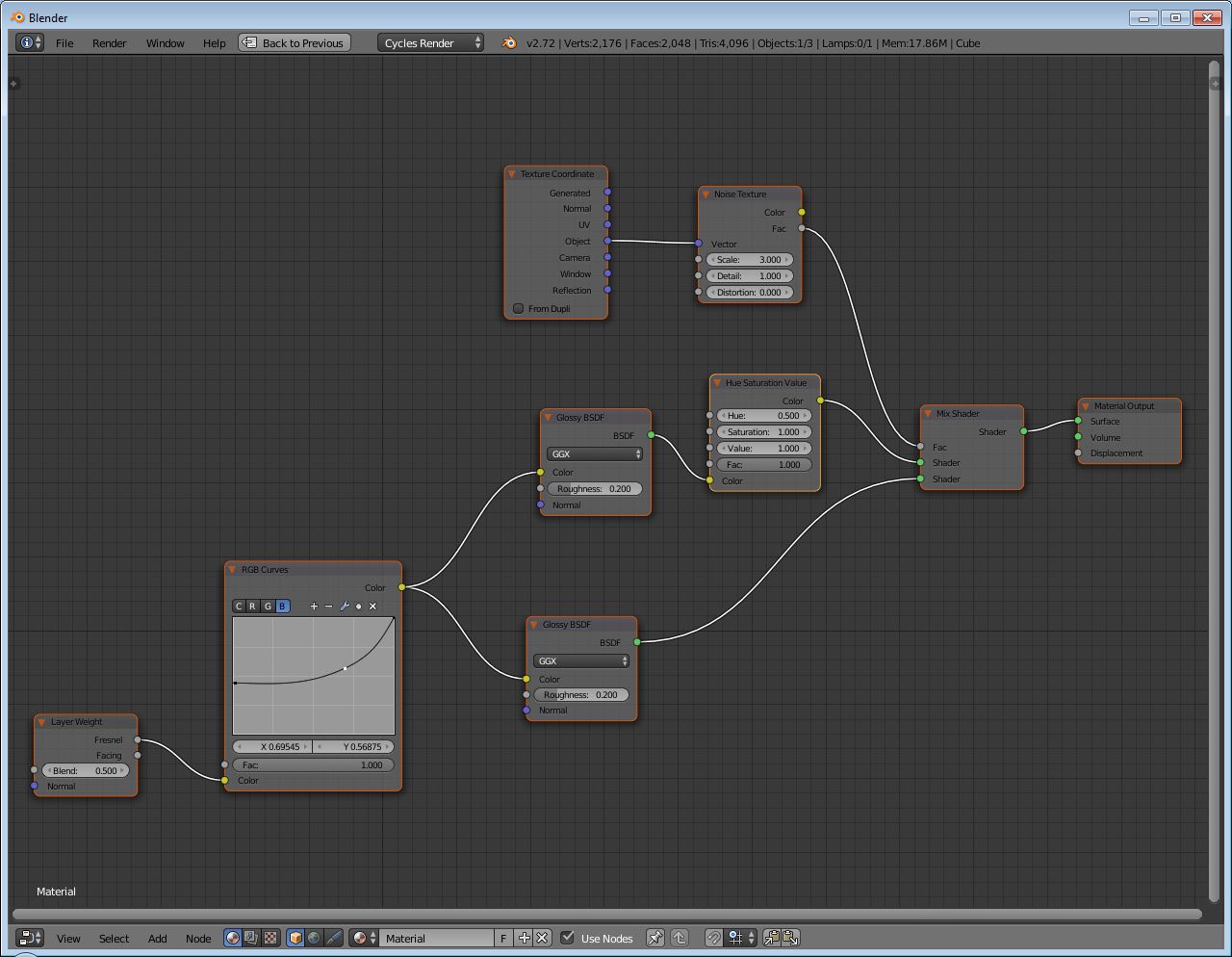
Task: Click the Hue Saturation Value Hue slider
Action: (x=765, y=416)
